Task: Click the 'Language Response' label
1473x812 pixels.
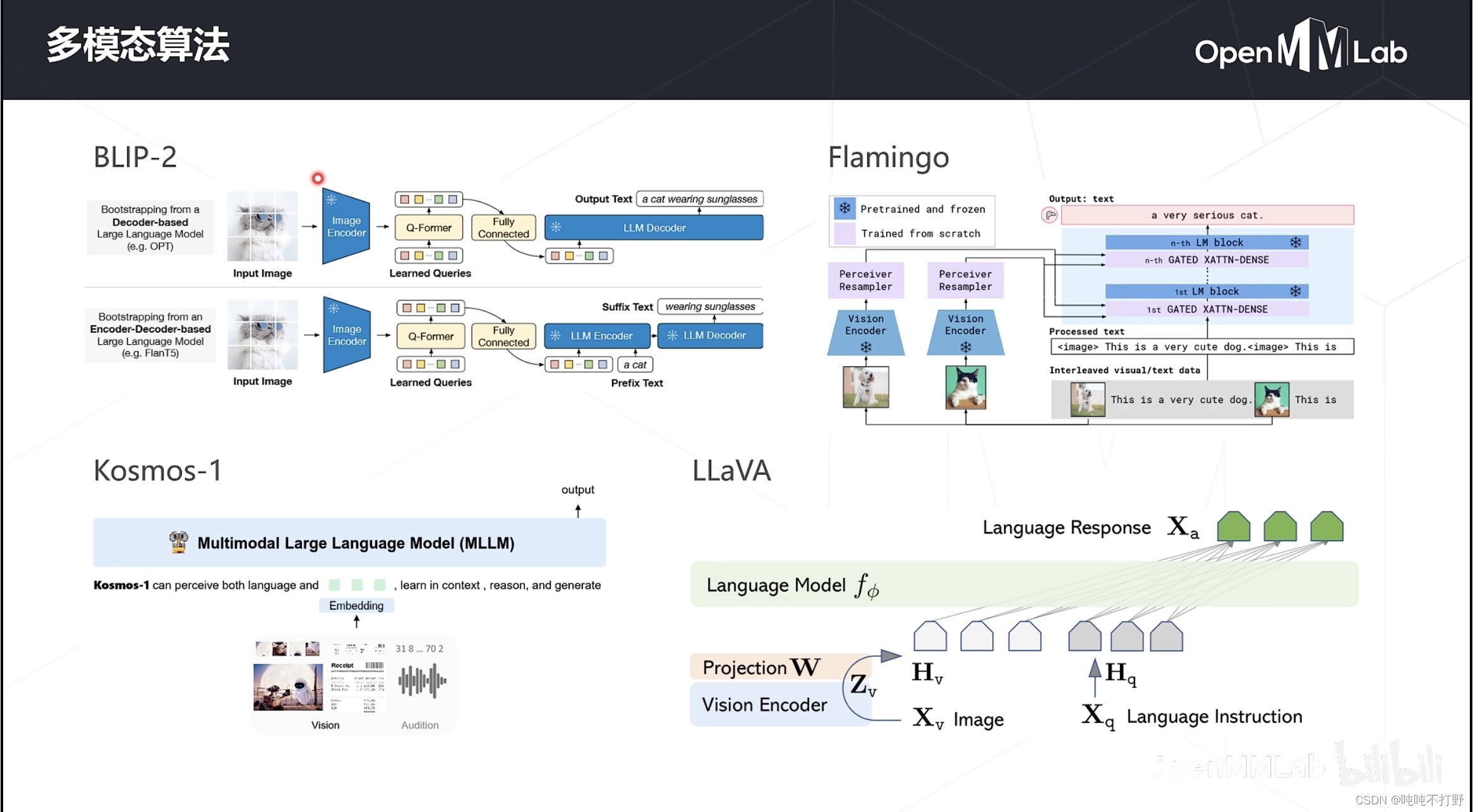Action: click(1066, 527)
